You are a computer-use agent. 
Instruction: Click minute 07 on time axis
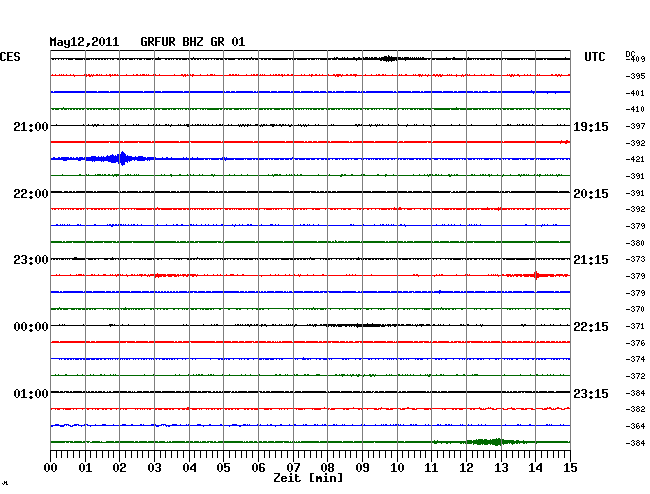coord(293,468)
